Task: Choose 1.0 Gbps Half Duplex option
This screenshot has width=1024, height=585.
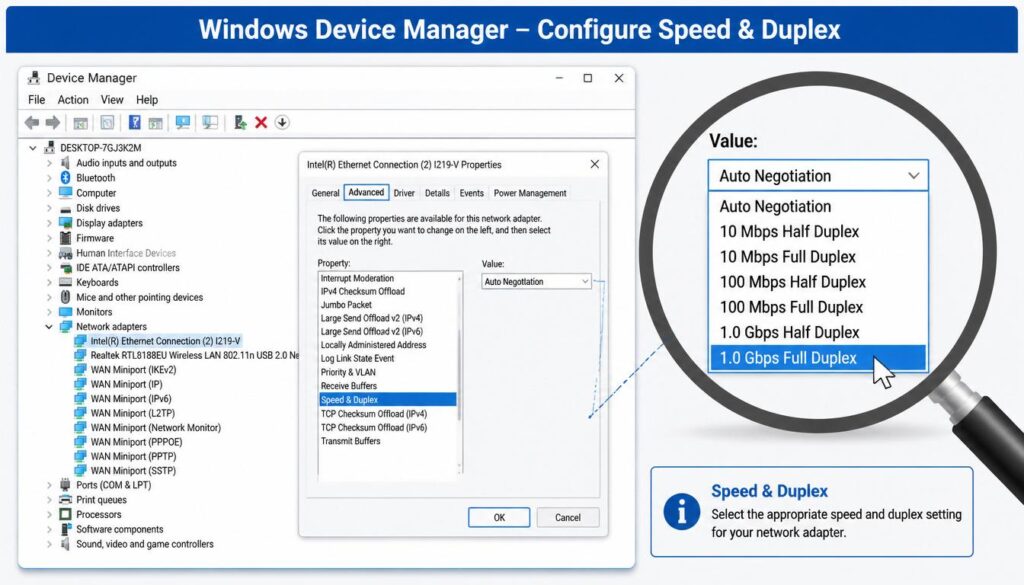Action: (x=818, y=332)
